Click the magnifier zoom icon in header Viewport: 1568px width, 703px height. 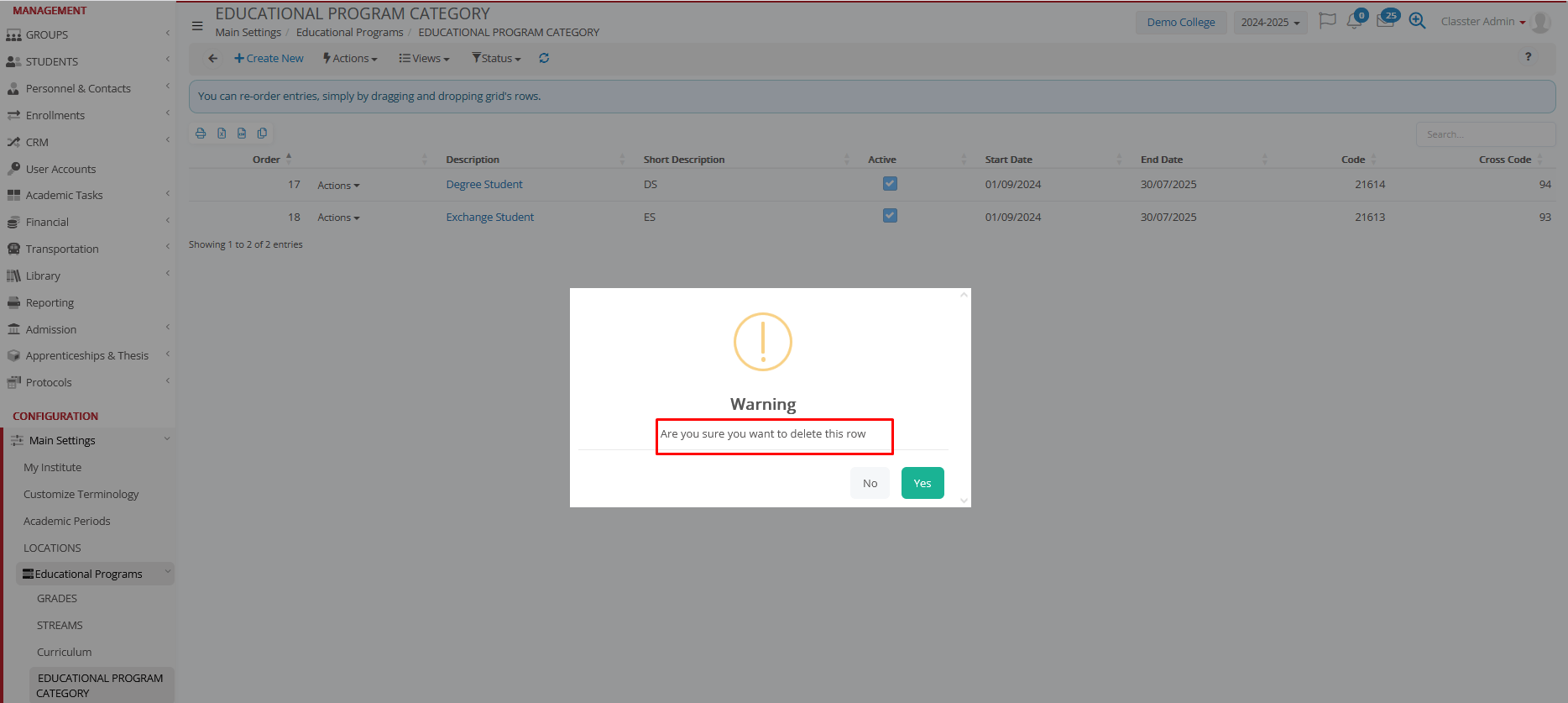tap(1417, 21)
